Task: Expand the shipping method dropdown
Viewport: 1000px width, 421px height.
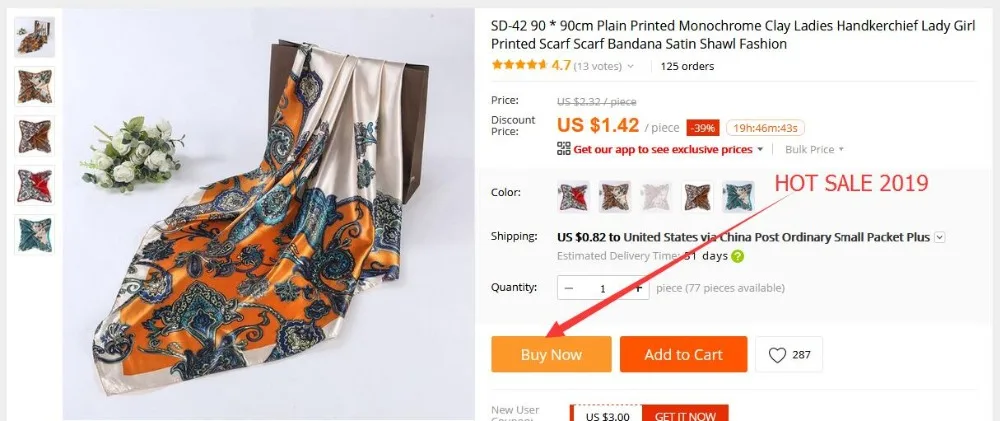Action: [x=939, y=237]
